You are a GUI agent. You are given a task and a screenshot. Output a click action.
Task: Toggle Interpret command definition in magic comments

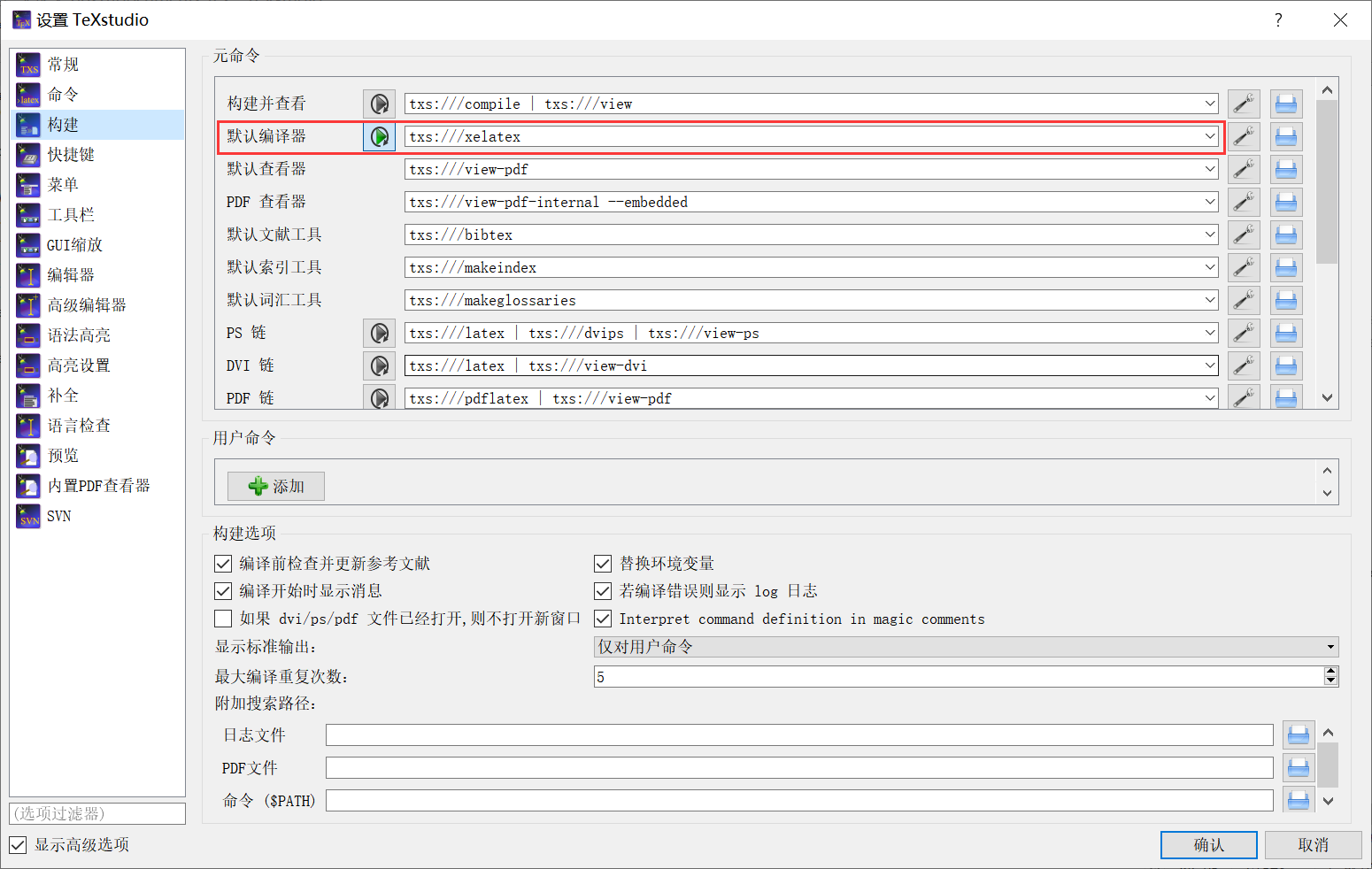tap(603, 619)
